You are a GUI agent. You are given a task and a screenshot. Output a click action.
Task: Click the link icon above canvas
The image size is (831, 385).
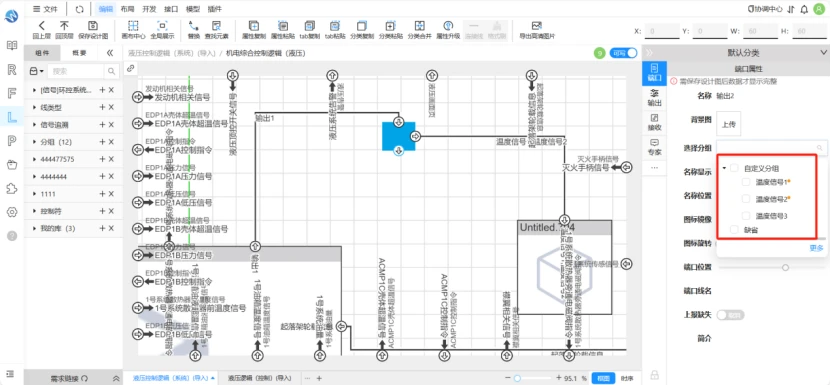130,68
